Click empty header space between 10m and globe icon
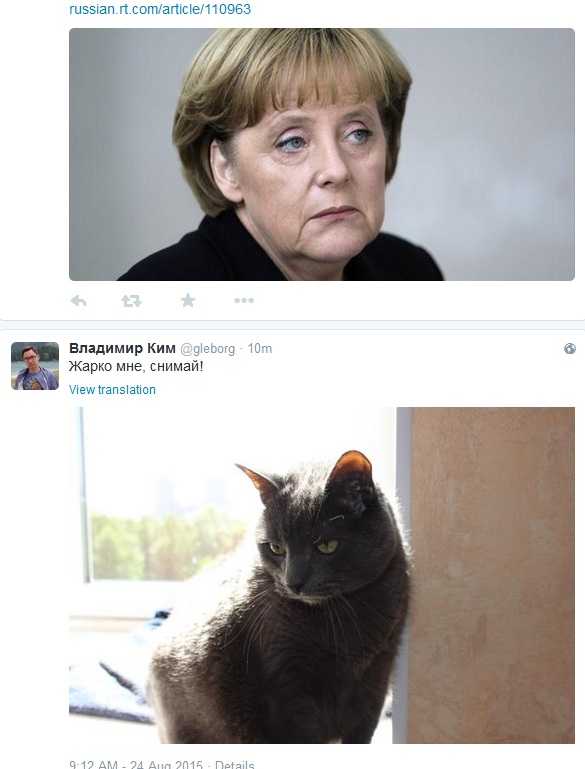Viewport: 585px width, 769px height. click(417, 349)
